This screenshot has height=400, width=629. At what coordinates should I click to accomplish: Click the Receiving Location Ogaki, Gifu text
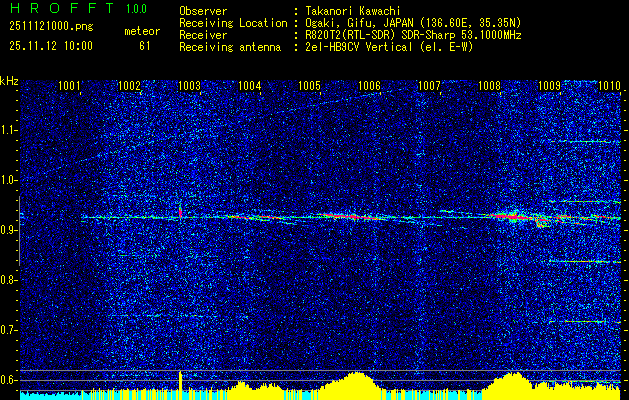(412, 23)
